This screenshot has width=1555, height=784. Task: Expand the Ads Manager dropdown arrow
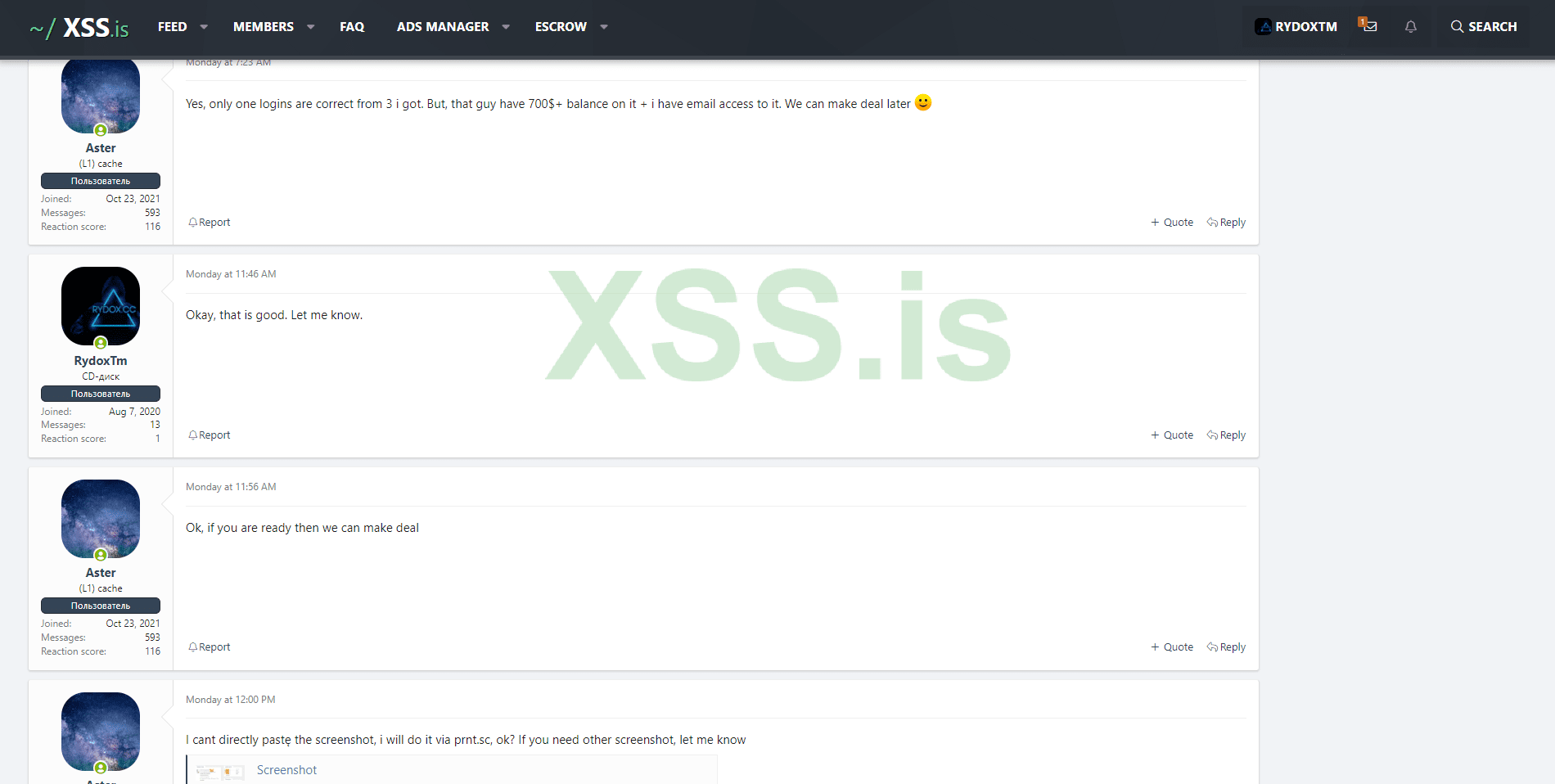click(506, 27)
